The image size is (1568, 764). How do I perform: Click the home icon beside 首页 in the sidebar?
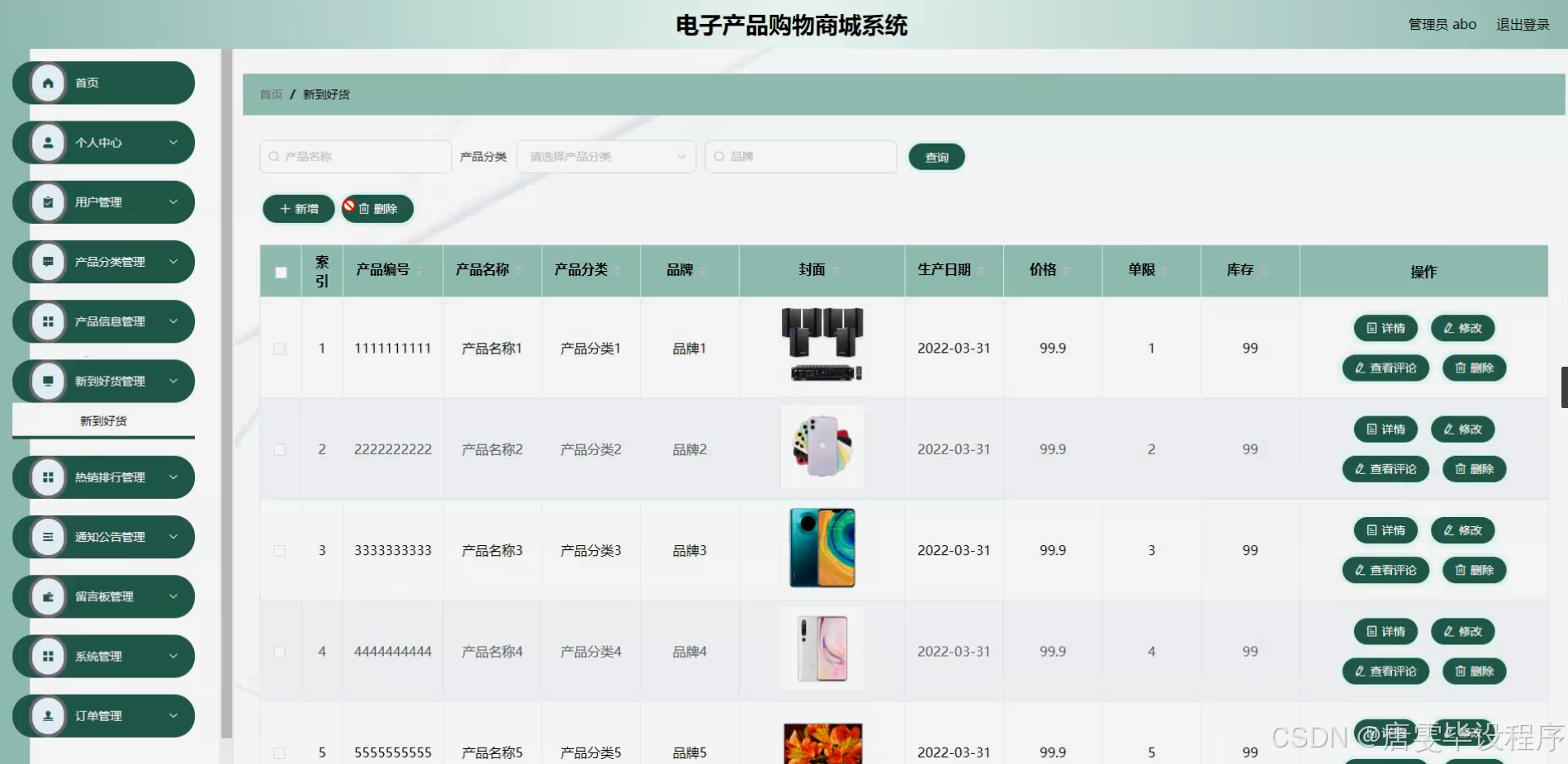point(48,83)
